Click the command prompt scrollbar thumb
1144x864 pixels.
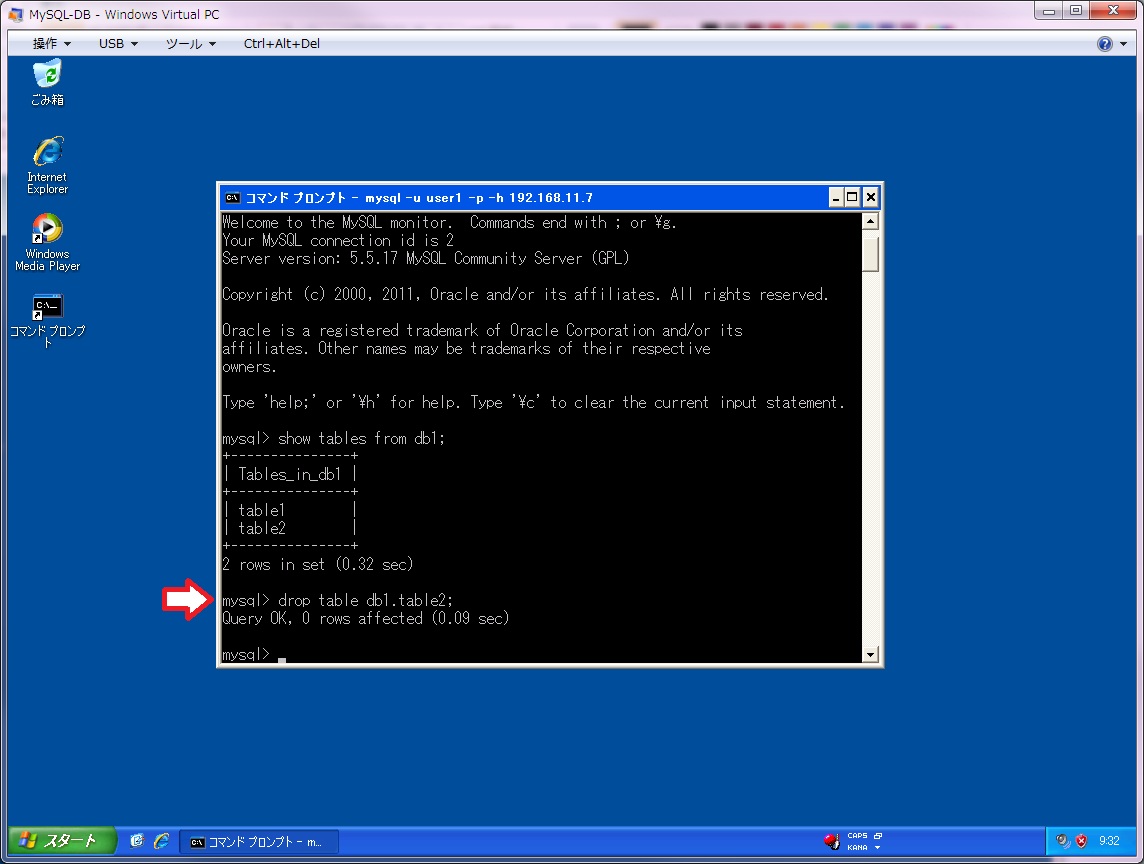[x=870, y=254]
